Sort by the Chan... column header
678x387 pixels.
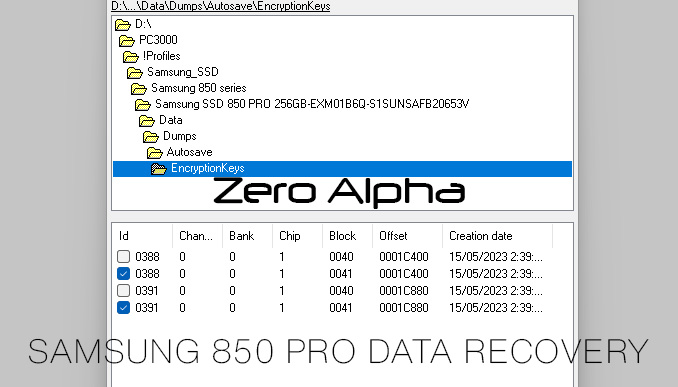click(197, 236)
